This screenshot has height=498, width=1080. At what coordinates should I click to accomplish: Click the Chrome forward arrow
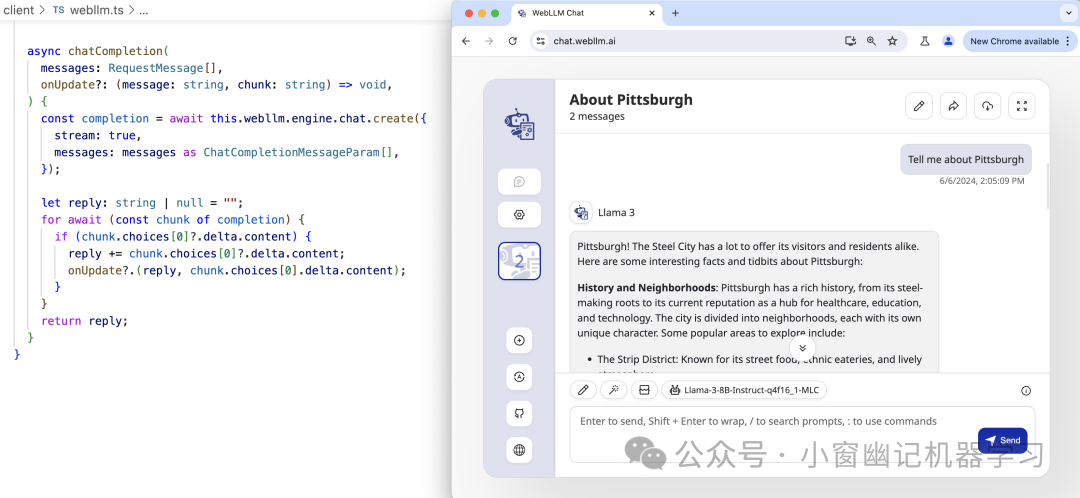point(489,41)
